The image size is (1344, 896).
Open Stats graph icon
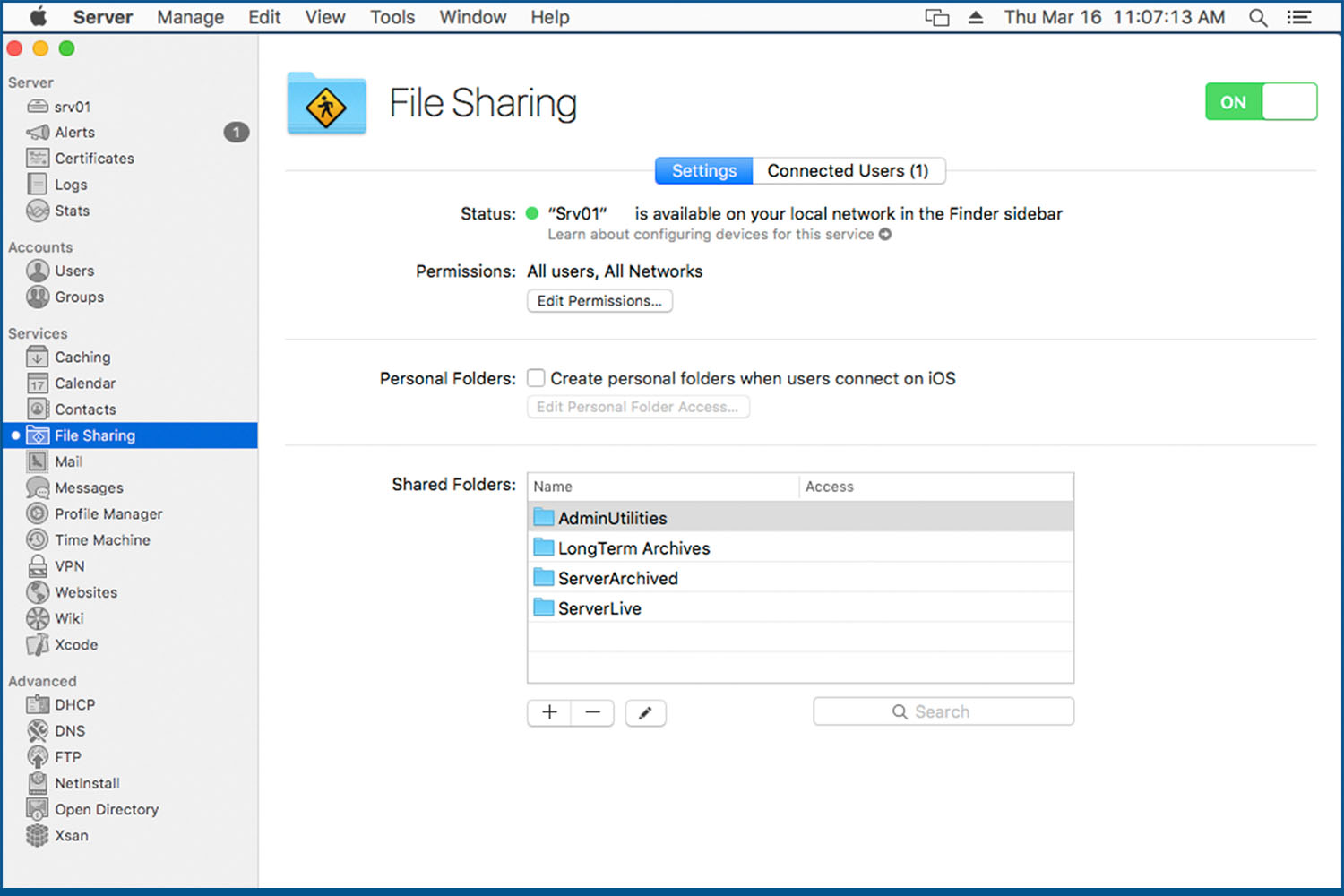coord(38,211)
